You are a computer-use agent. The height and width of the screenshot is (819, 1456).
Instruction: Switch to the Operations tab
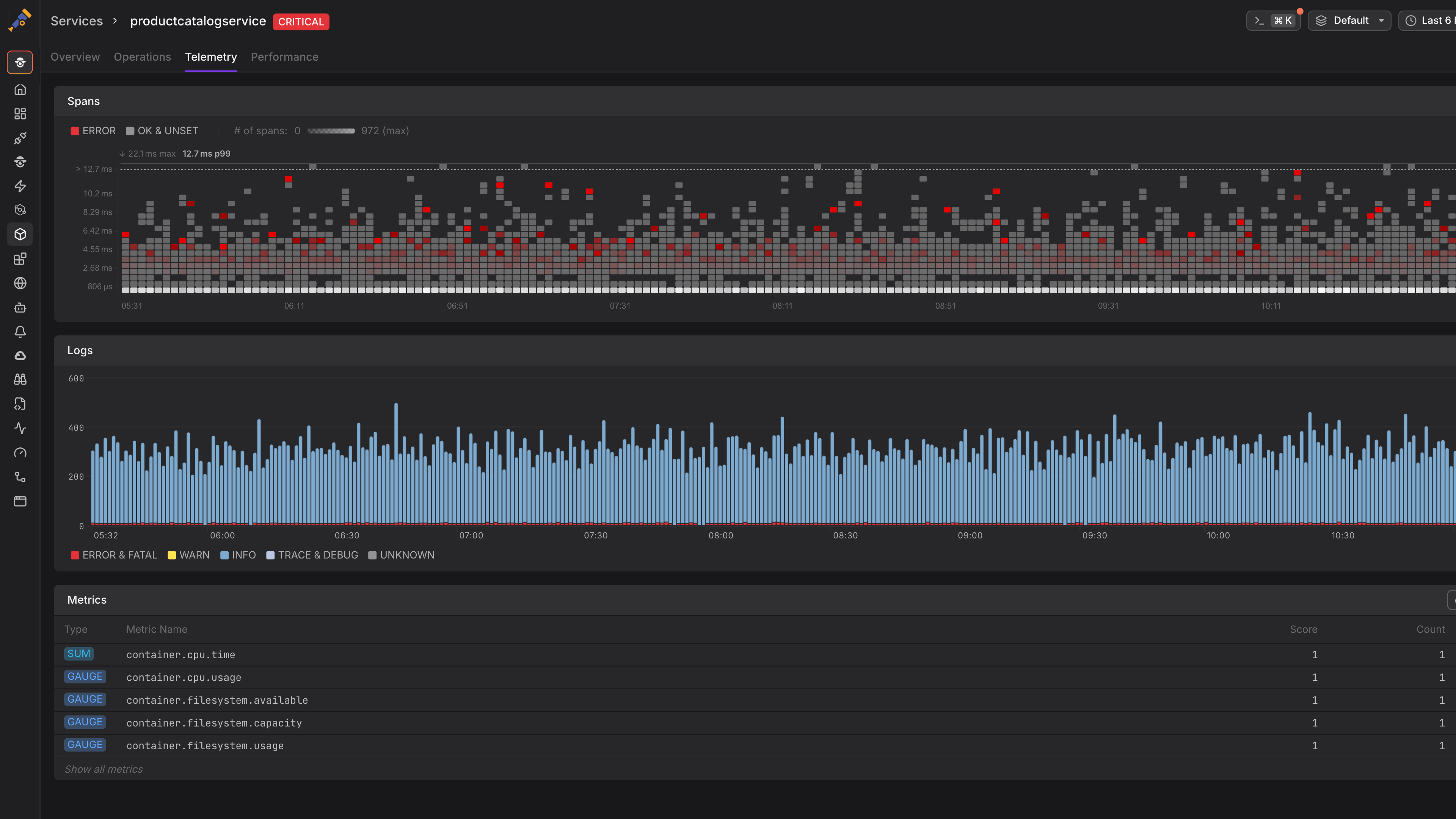[x=143, y=56]
